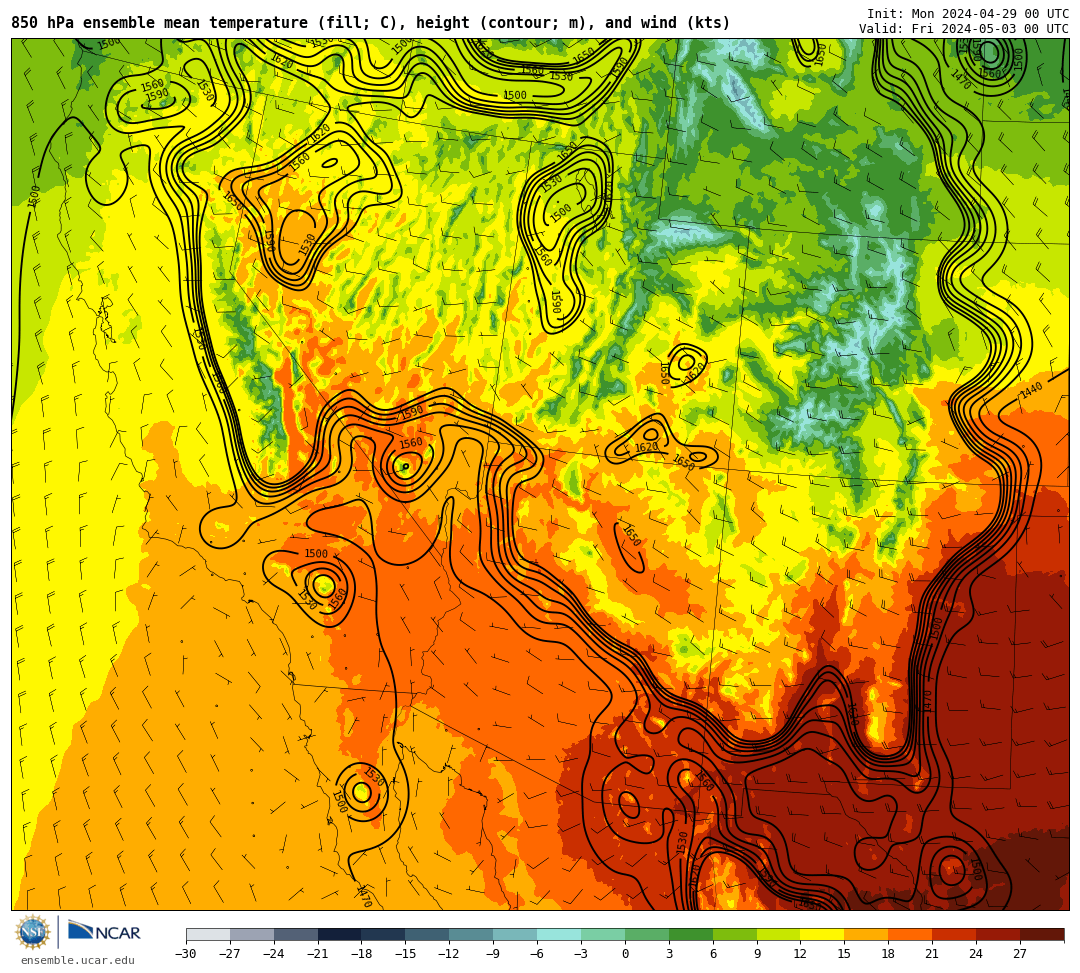The height and width of the screenshot is (973, 1080).
Task: Pick the colorbar swatch between 3 and 6
Action: click(691, 934)
